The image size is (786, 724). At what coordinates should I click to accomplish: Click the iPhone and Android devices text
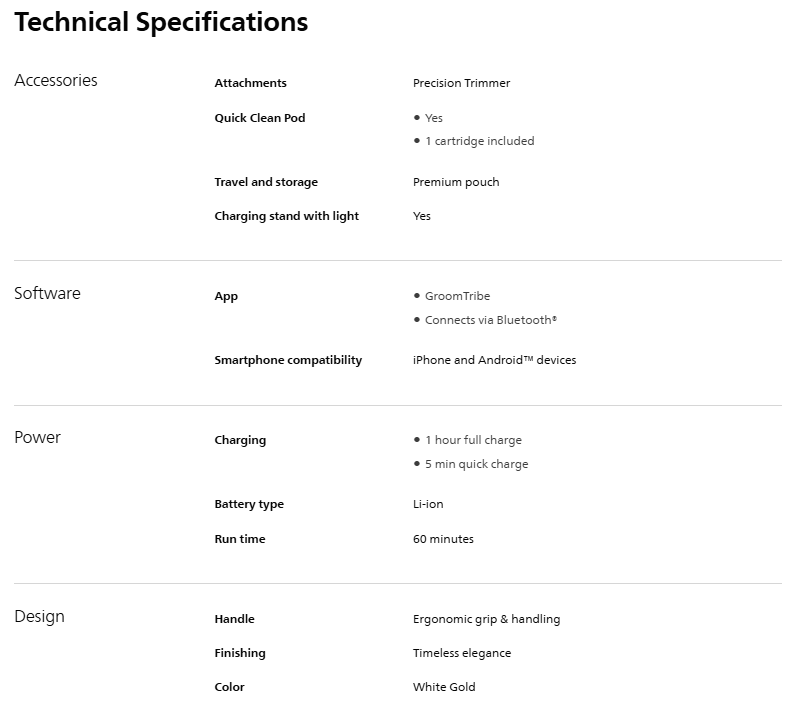[494, 360]
